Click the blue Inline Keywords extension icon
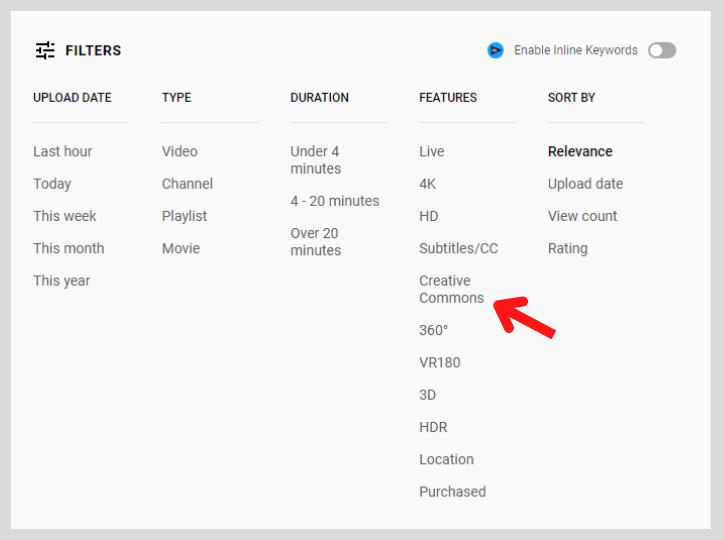The image size is (724, 540). point(495,50)
